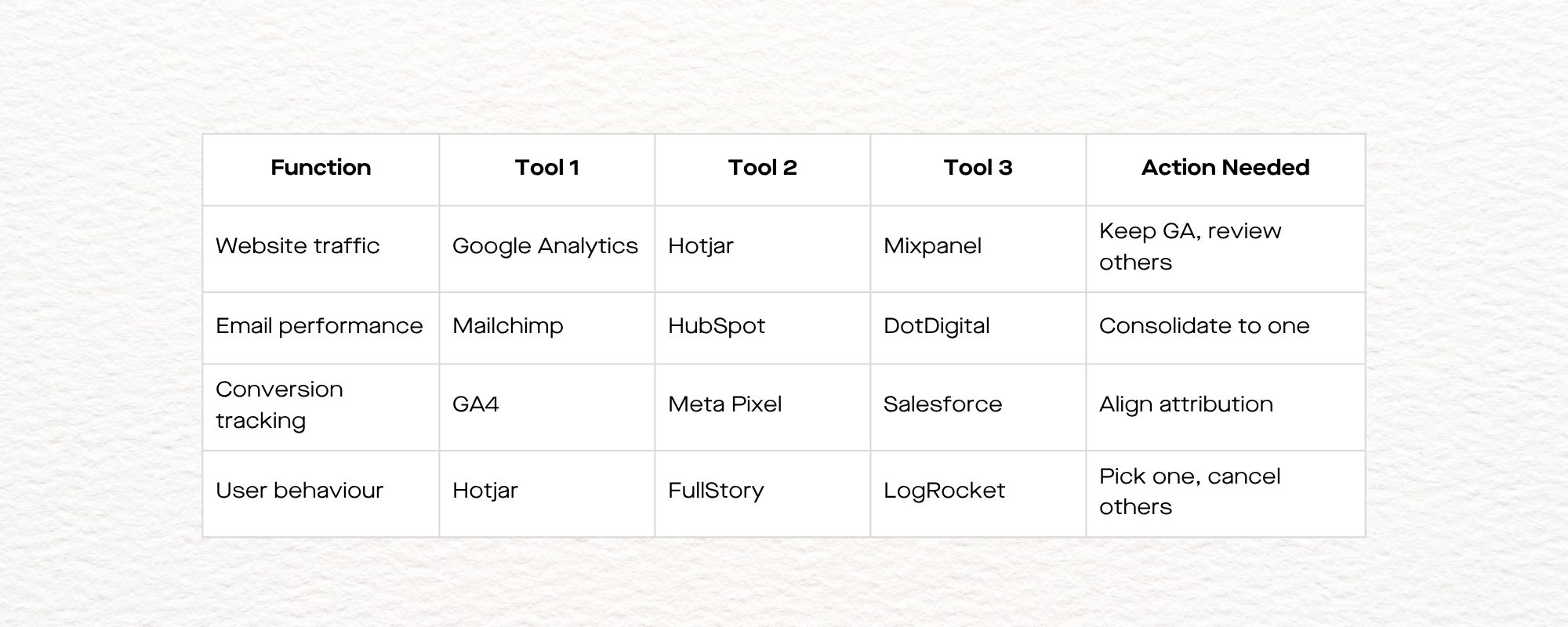Select the Email performance cell

click(319, 326)
